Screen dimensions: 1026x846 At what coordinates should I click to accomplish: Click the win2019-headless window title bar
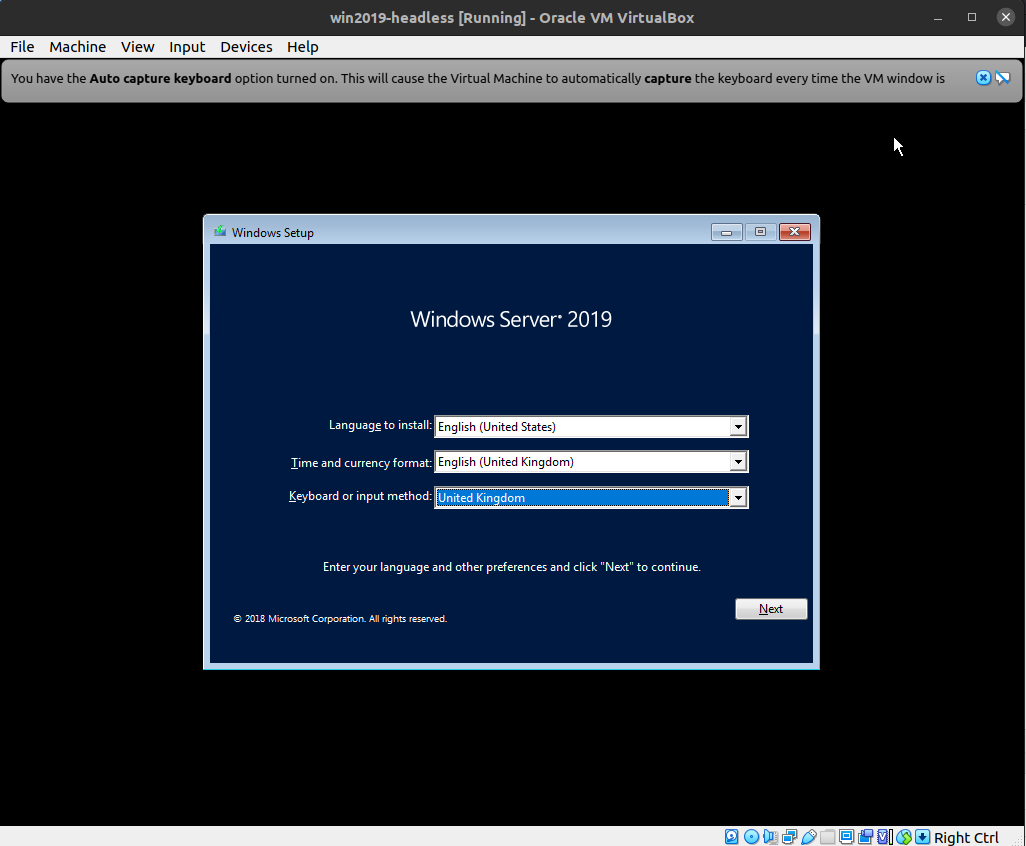(512, 18)
